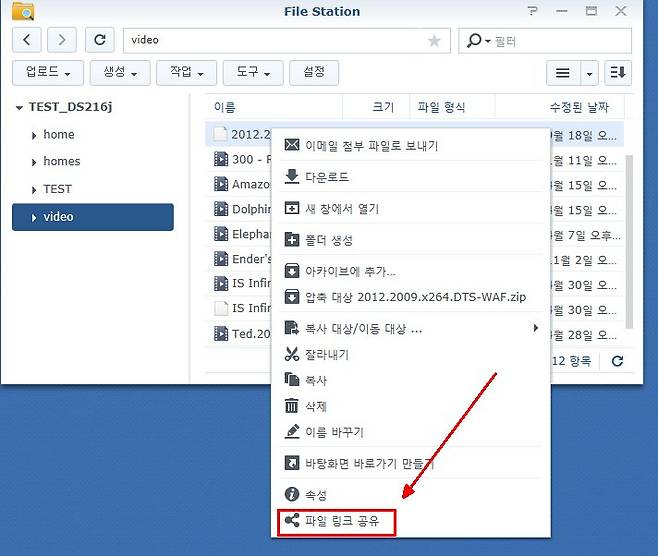Refresh list with bottom status refresh icon
658x556 pixels.
point(617,361)
